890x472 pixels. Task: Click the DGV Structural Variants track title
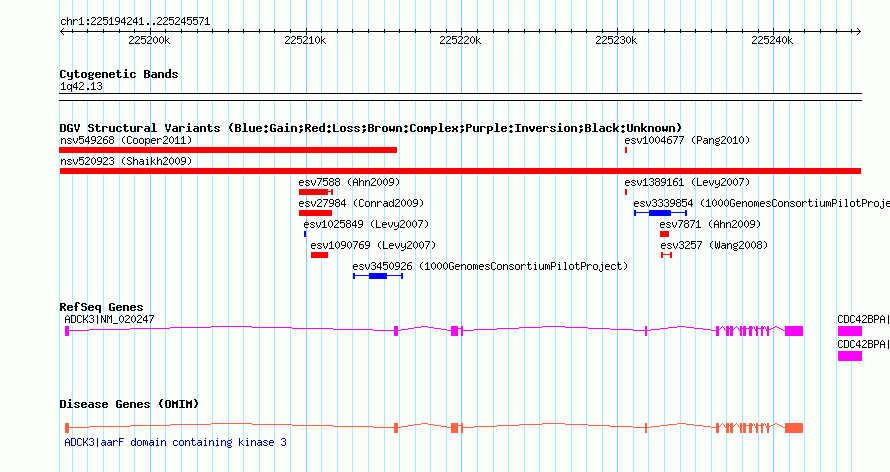point(371,128)
